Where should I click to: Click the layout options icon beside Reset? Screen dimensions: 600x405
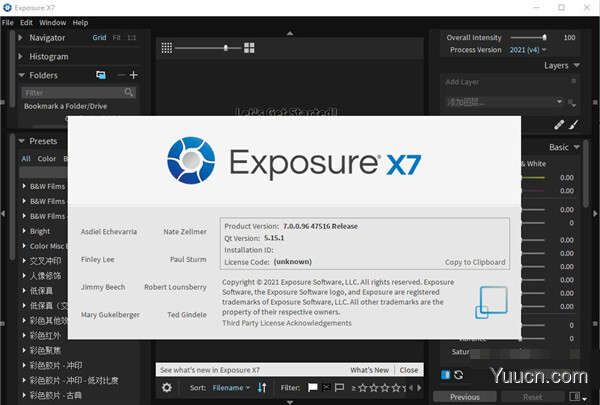(x=578, y=397)
